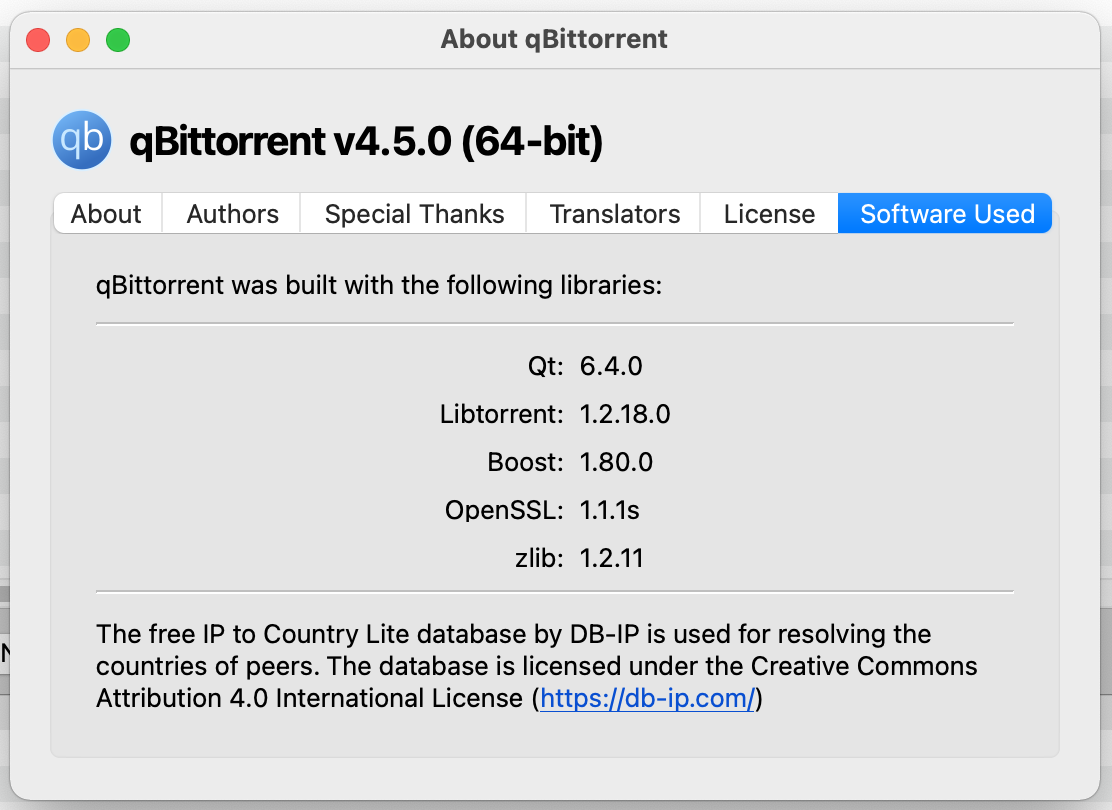Select the Qt 6.4.0 version entry
The image size is (1112, 810).
pos(585,366)
